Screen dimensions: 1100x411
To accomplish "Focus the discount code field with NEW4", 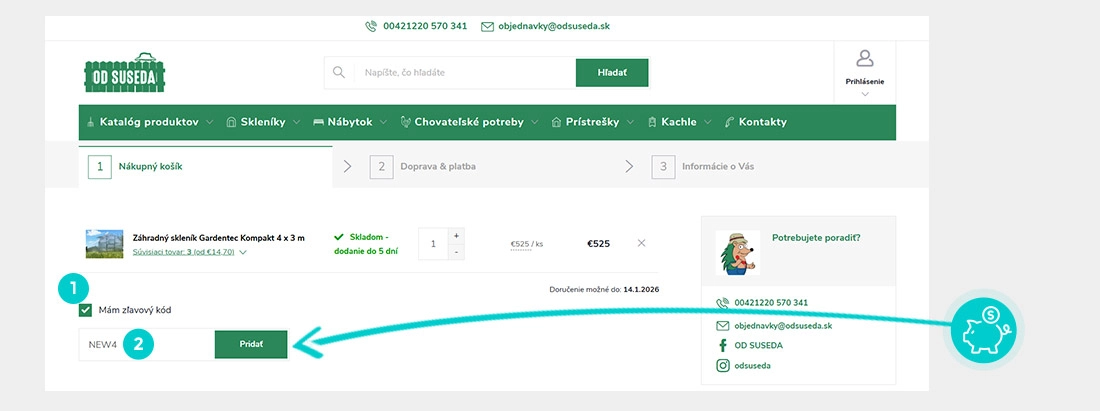I will pyautogui.click(x=147, y=344).
